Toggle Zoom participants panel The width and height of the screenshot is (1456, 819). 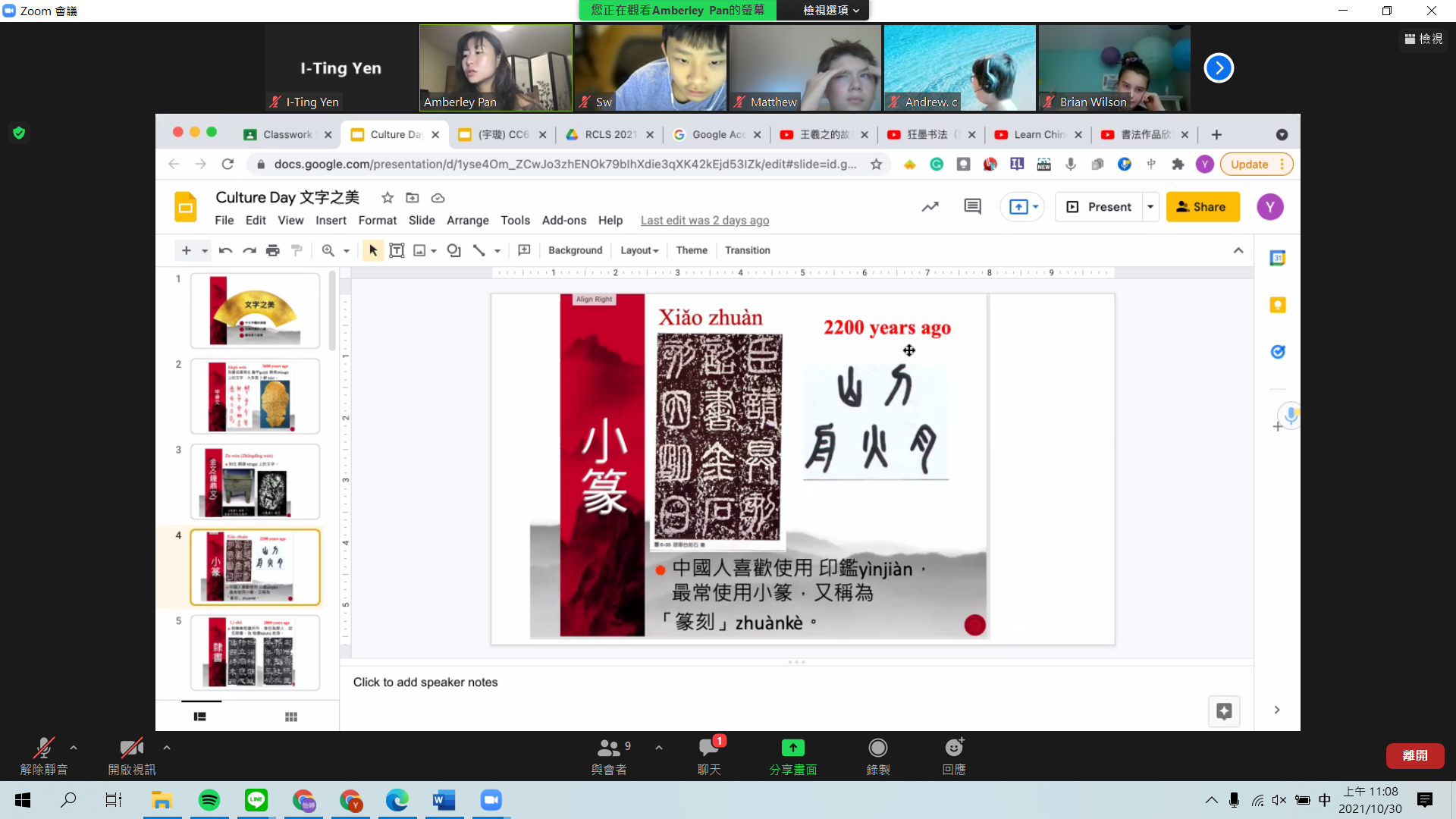611,757
